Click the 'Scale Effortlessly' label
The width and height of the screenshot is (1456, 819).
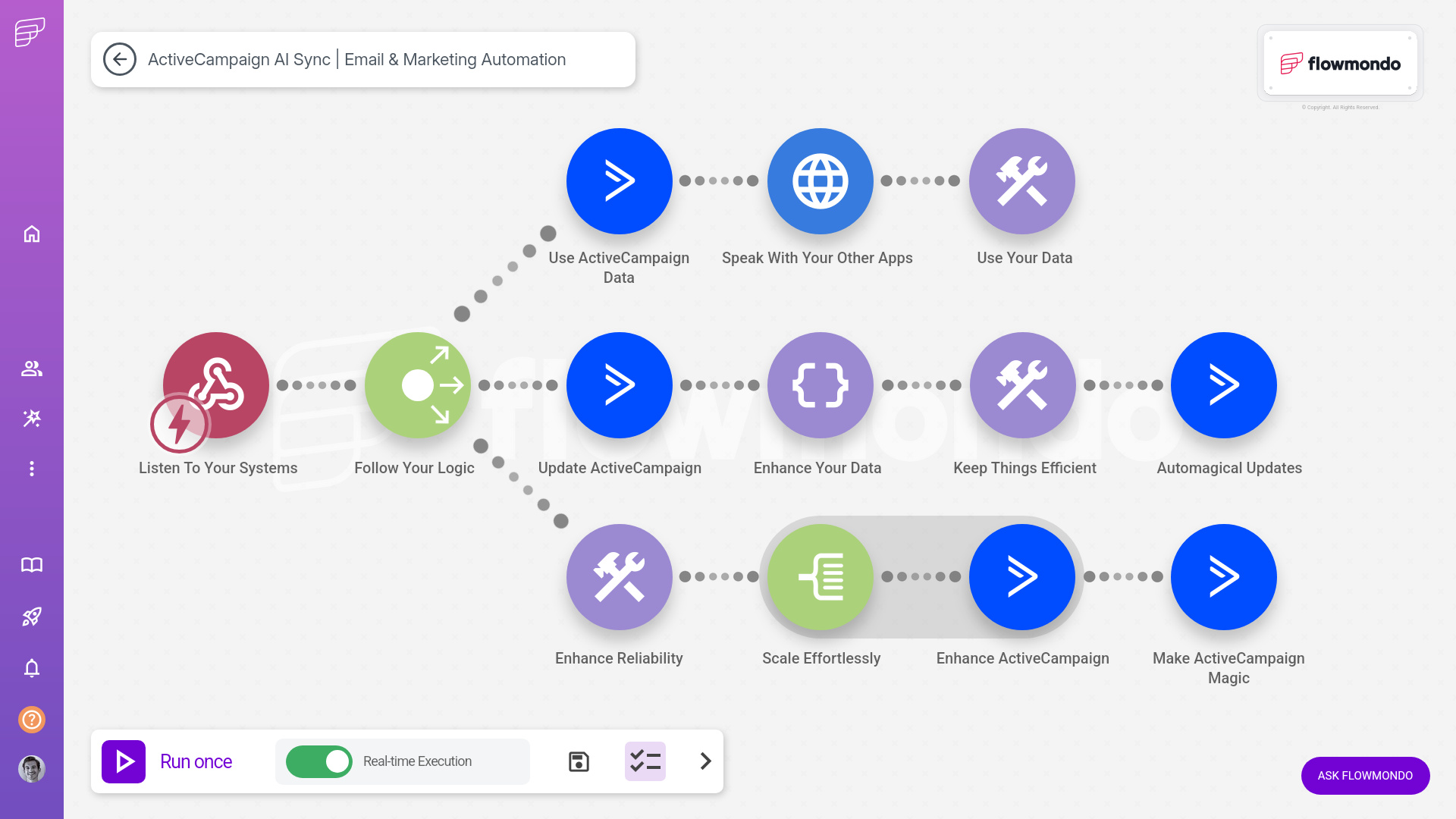[821, 658]
